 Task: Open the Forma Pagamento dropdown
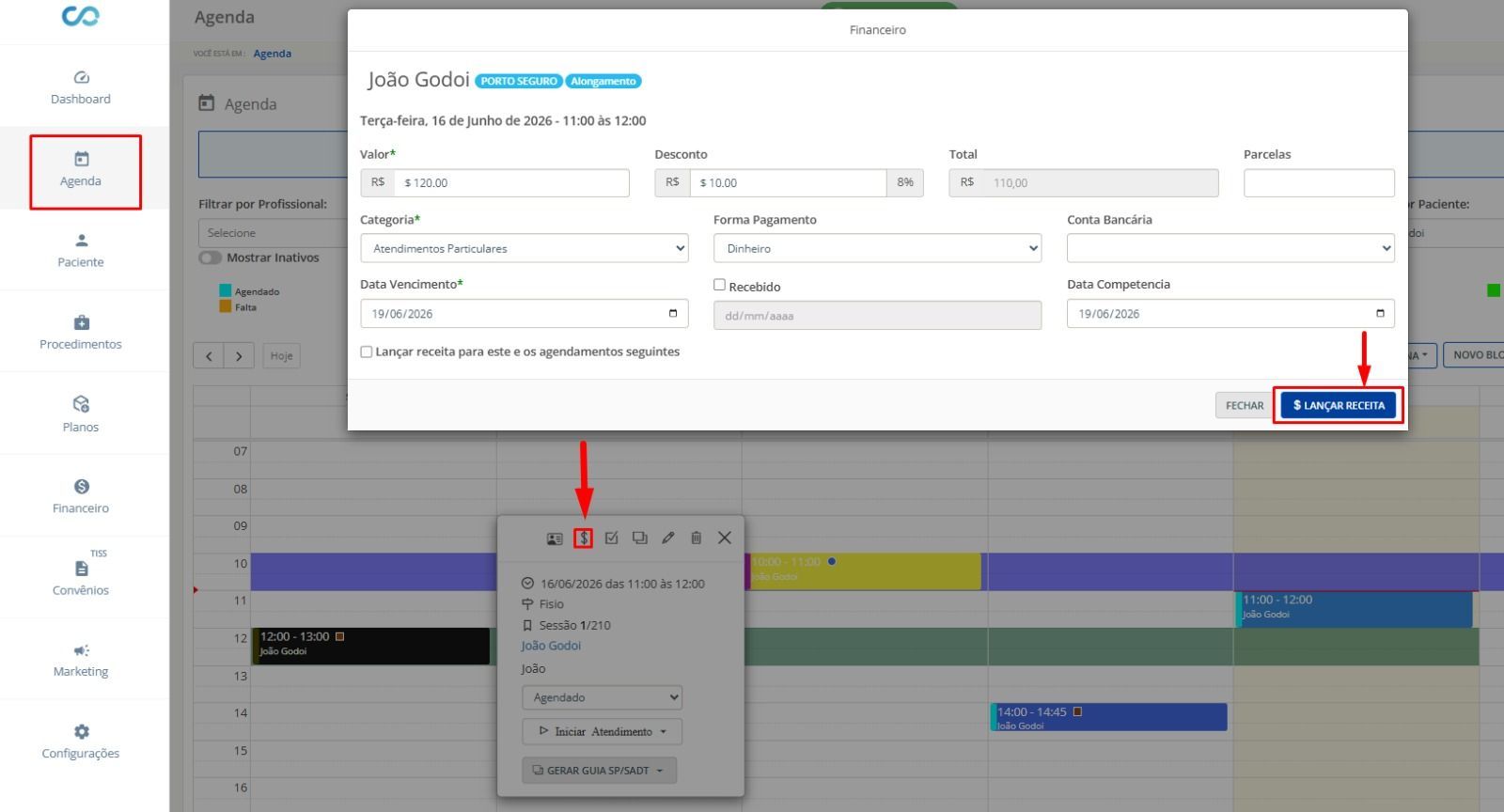pyautogui.click(x=878, y=248)
